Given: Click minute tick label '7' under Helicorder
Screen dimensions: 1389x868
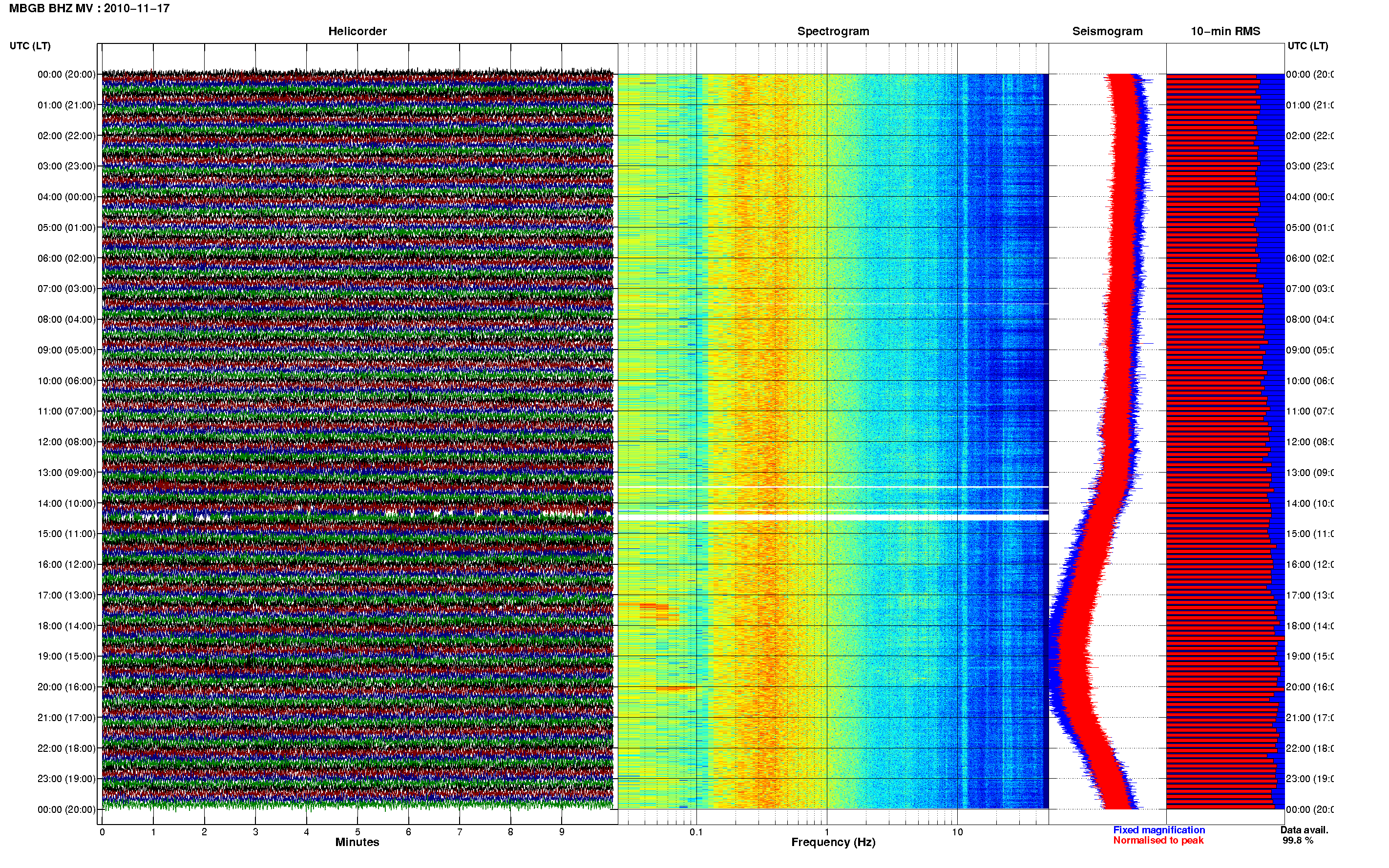Looking at the screenshot, I should click(x=460, y=832).
